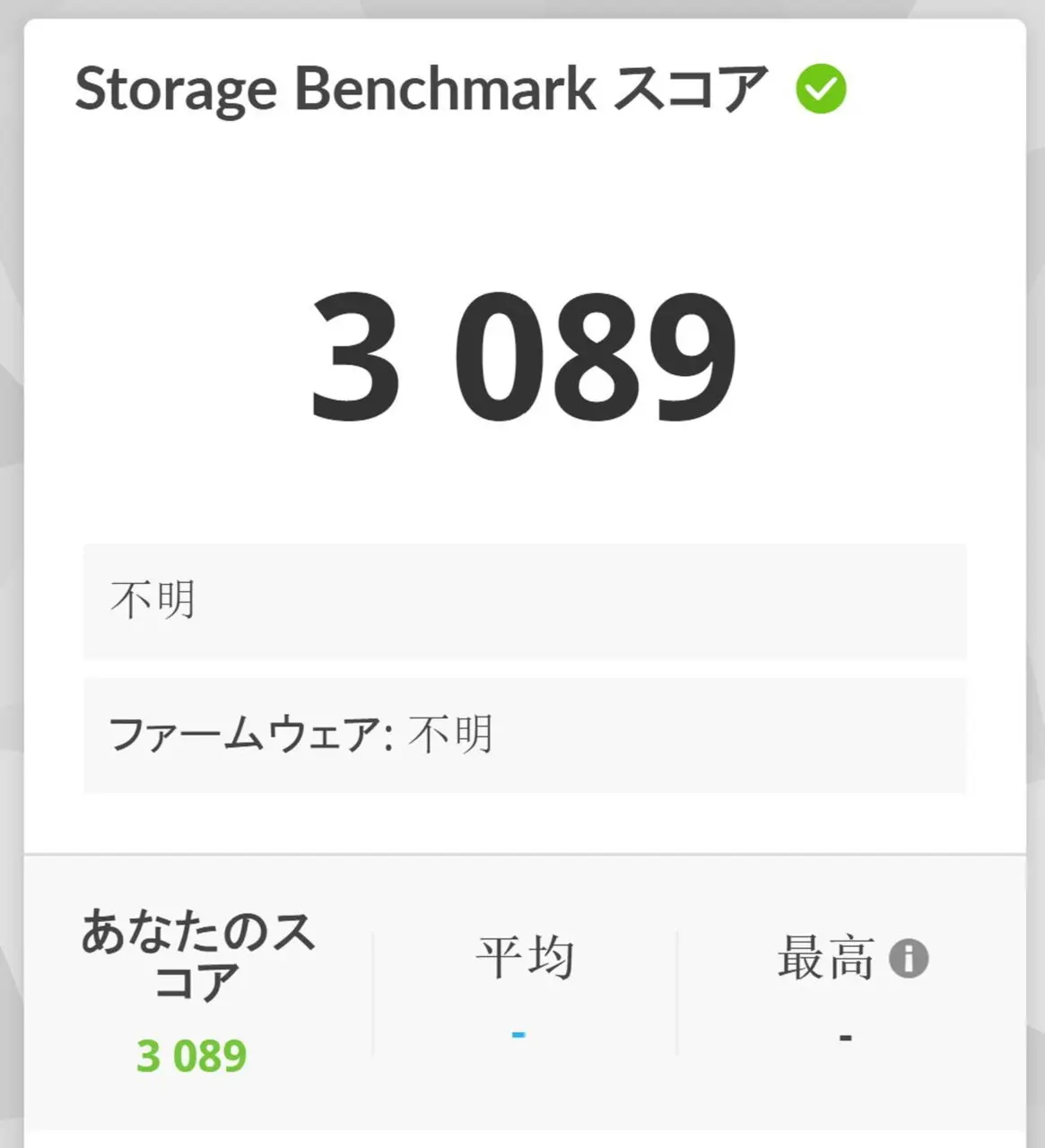Screen dimensions: 1045x1148
Task: Click the green verified checkmark icon
Action: click(x=821, y=89)
